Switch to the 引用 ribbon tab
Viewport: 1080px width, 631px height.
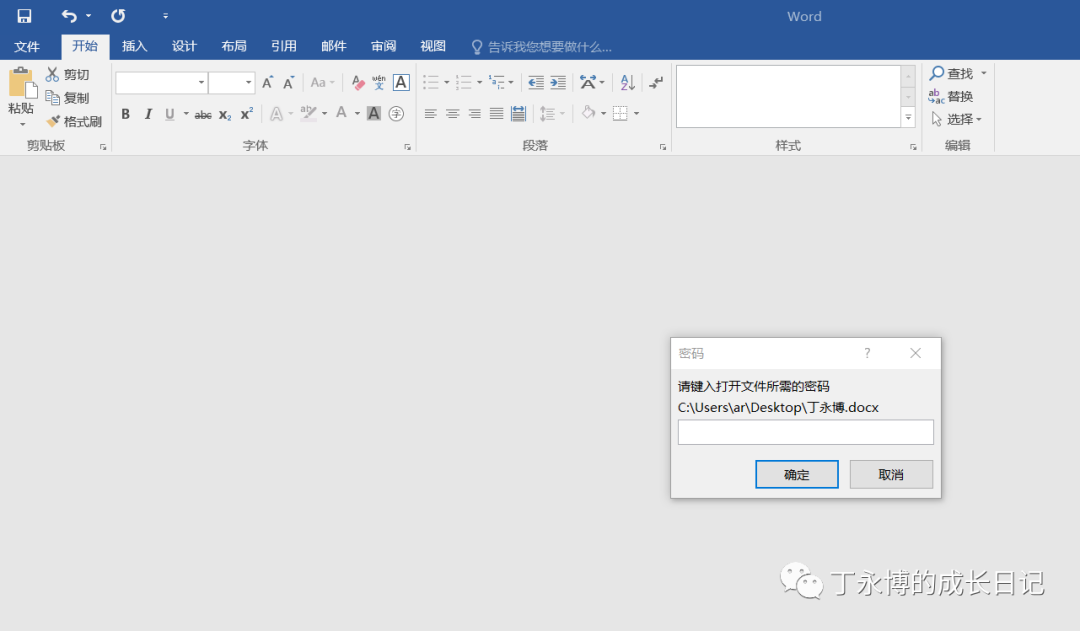pos(283,46)
